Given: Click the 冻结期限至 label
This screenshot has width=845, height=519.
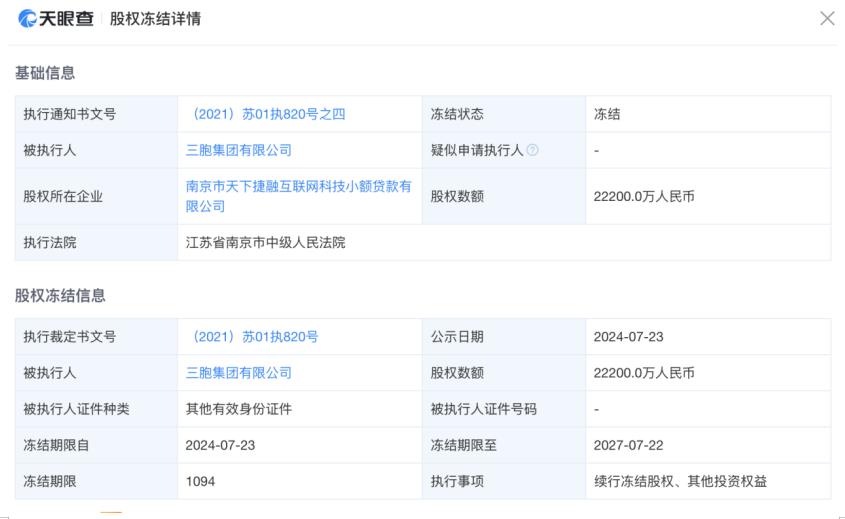Looking at the screenshot, I should click(463, 445).
